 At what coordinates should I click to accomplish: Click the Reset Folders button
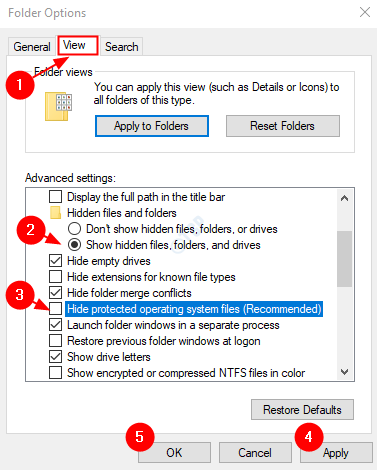(283, 126)
